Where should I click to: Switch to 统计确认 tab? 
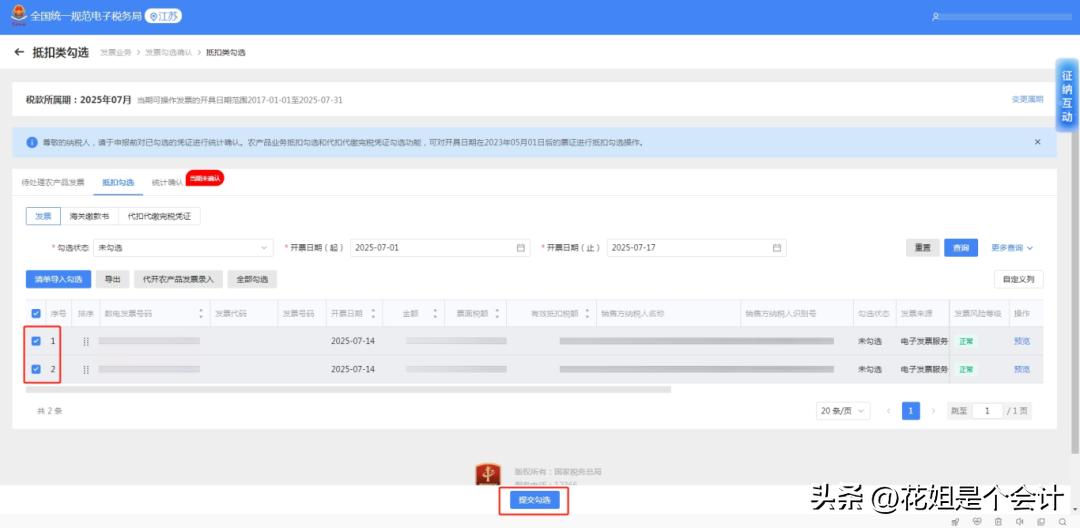click(167, 182)
